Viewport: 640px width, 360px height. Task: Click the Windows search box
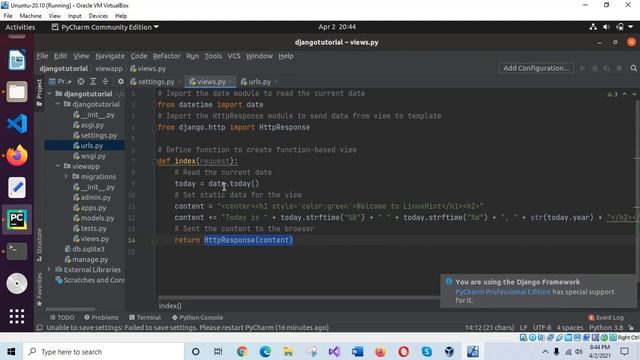[x=104, y=351]
